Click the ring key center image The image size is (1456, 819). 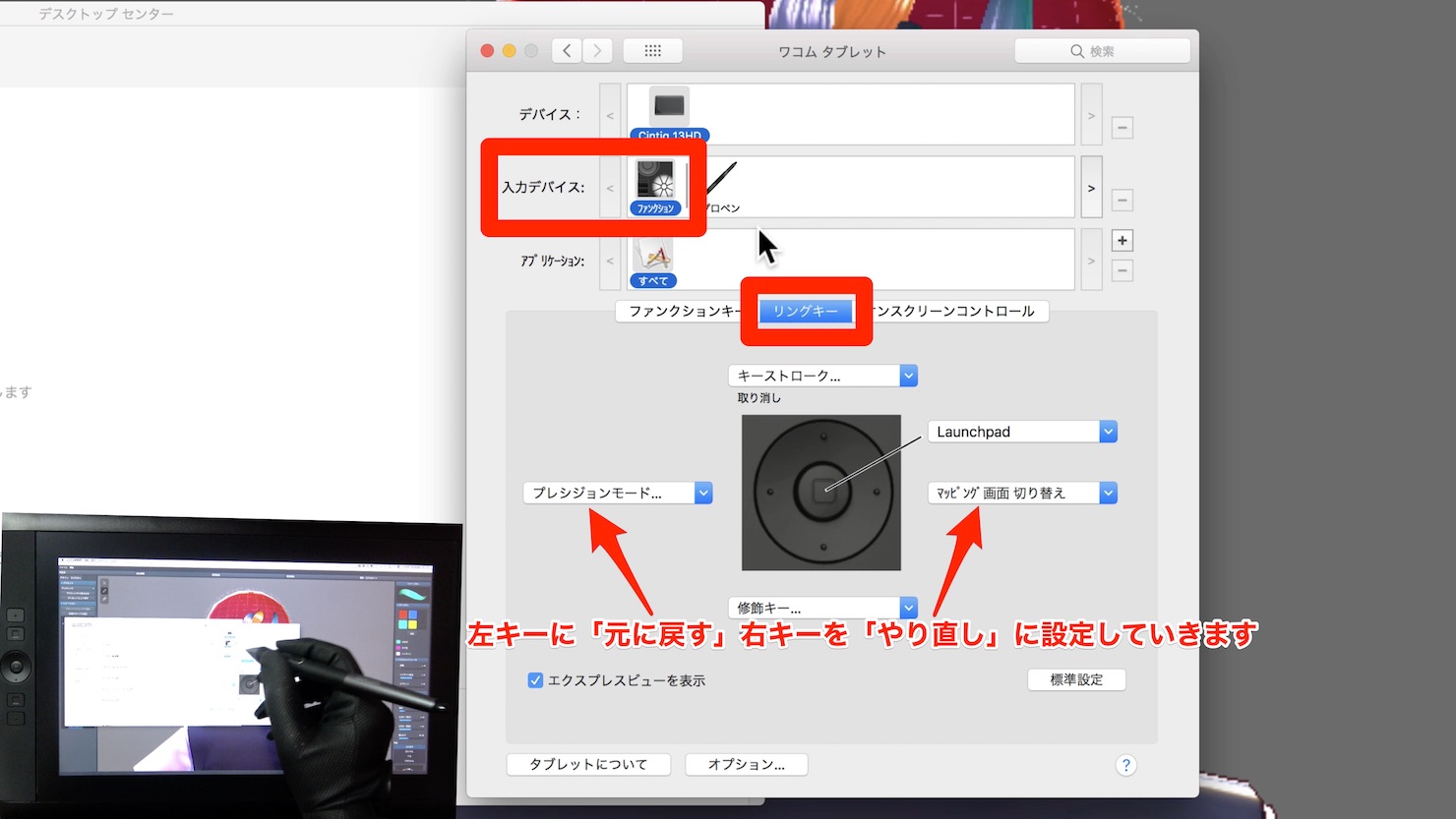coord(821,493)
